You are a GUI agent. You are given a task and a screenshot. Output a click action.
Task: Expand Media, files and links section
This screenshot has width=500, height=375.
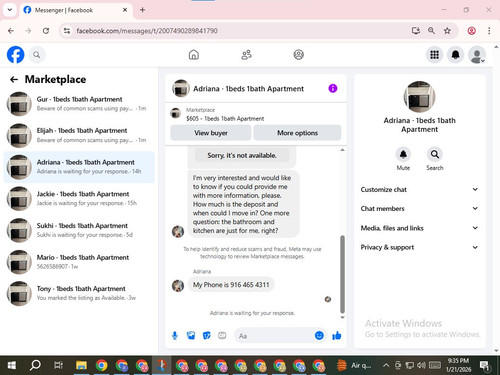(x=419, y=228)
